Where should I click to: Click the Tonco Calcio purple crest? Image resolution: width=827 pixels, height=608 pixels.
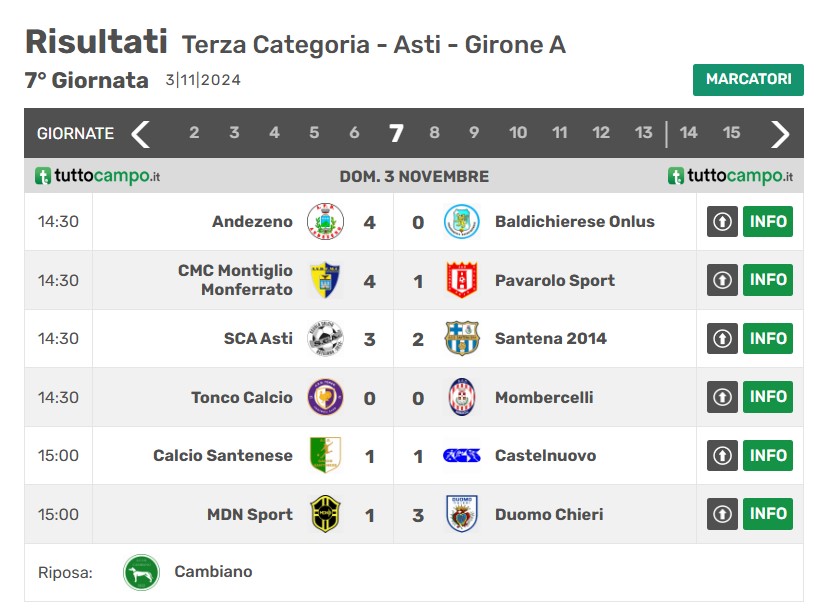[x=325, y=397]
